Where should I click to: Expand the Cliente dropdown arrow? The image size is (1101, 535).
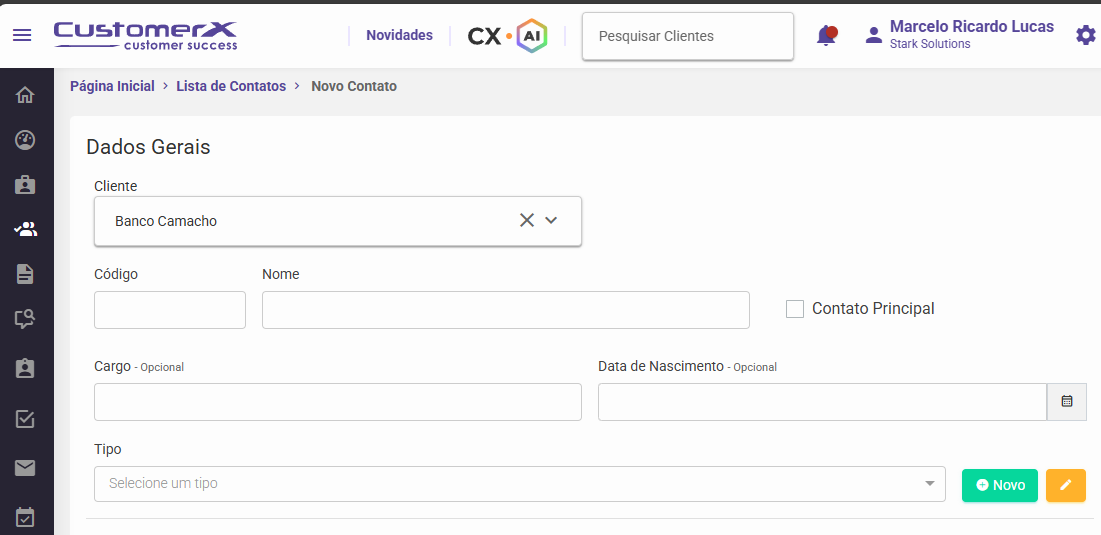pos(551,220)
